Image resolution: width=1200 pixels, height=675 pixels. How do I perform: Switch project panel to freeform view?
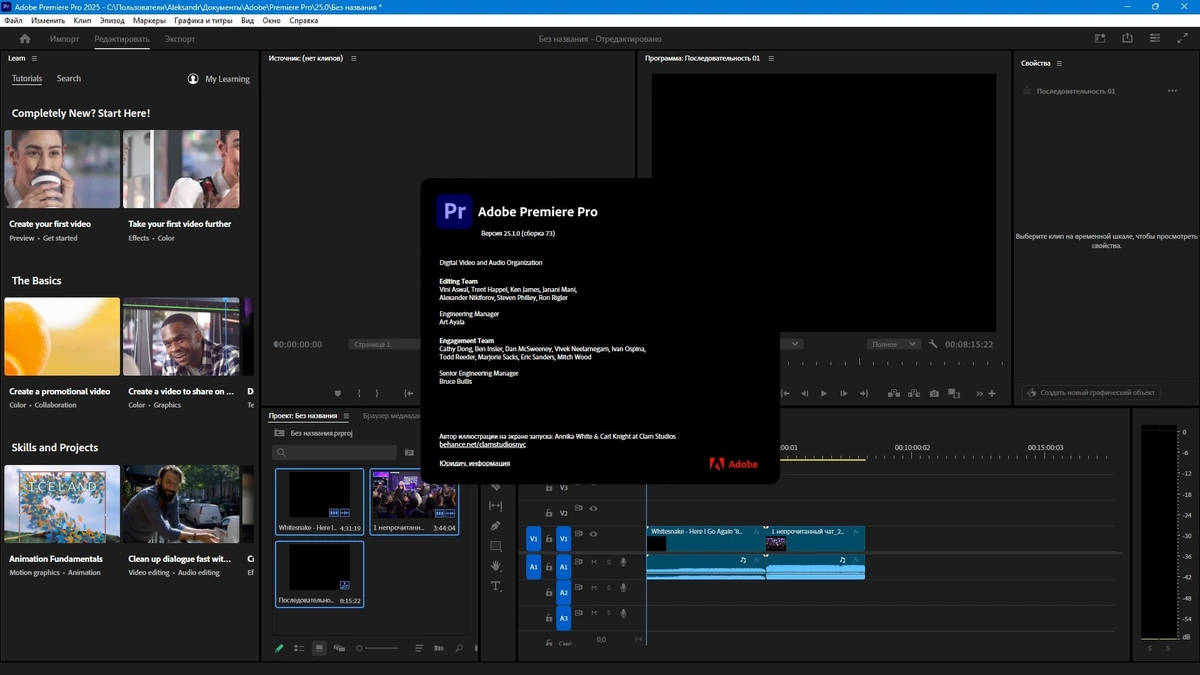pyautogui.click(x=340, y=648)
